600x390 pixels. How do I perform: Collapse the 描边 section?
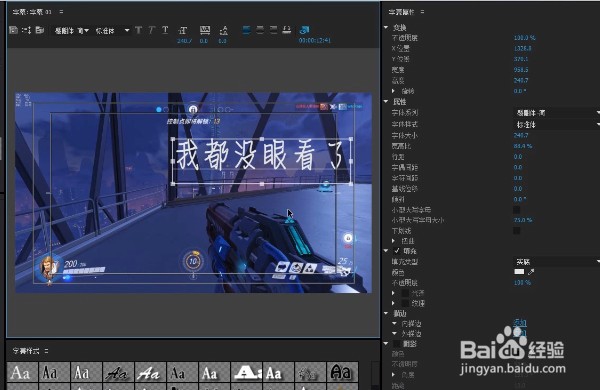click(386, 313)
